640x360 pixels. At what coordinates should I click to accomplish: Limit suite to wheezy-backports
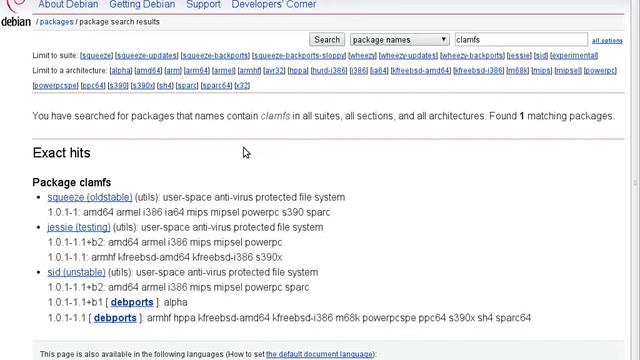tap(472, 56)
